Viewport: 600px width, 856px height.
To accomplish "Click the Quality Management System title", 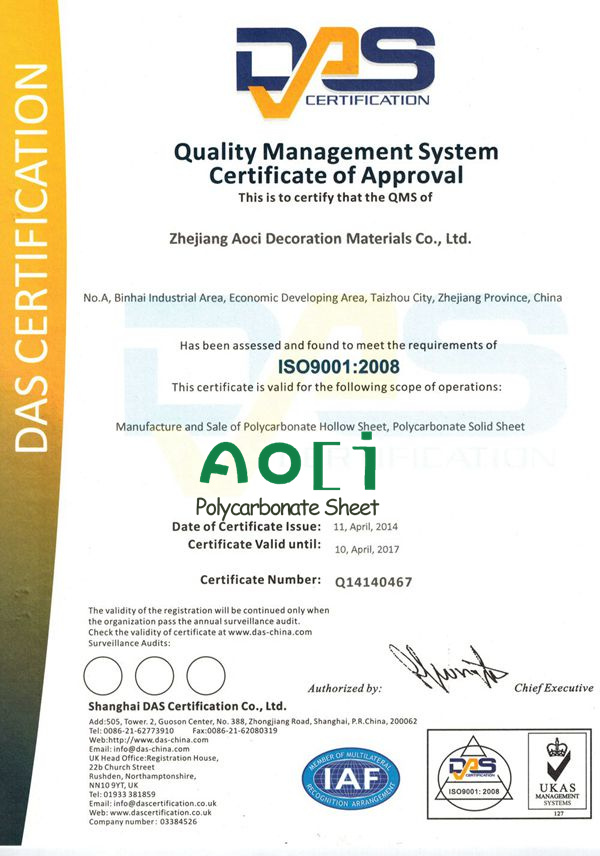I will 336,153.
